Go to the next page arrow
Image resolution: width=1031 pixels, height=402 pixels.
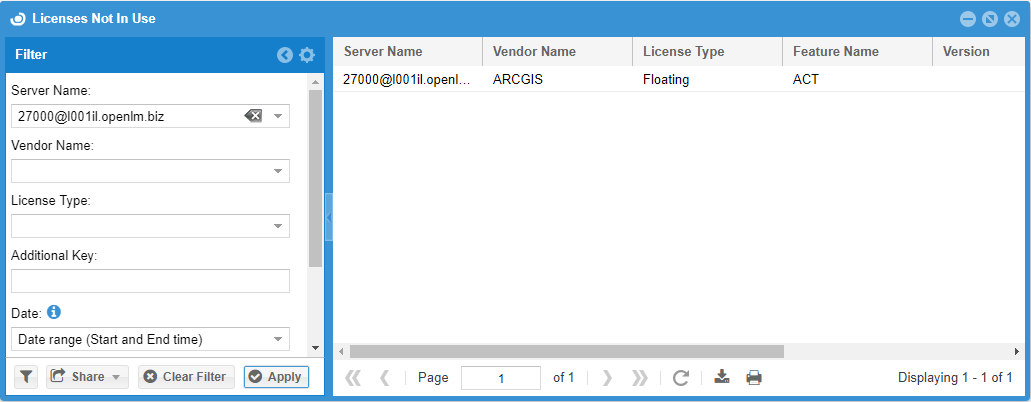pyautogui.click(x=606, y=378)
